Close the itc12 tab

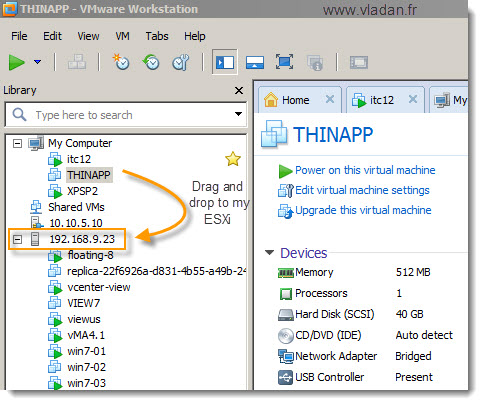413,99
